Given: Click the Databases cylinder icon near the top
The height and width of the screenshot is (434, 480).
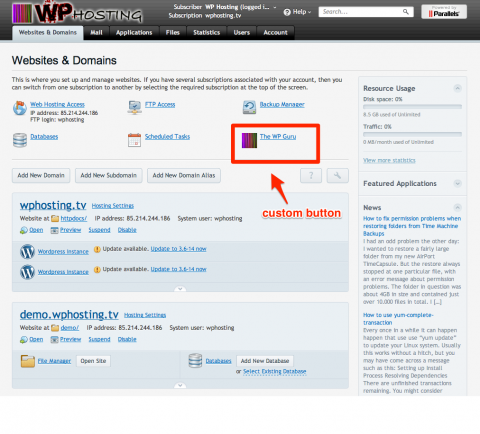Looking at the screenshot, I should [20, 140].
